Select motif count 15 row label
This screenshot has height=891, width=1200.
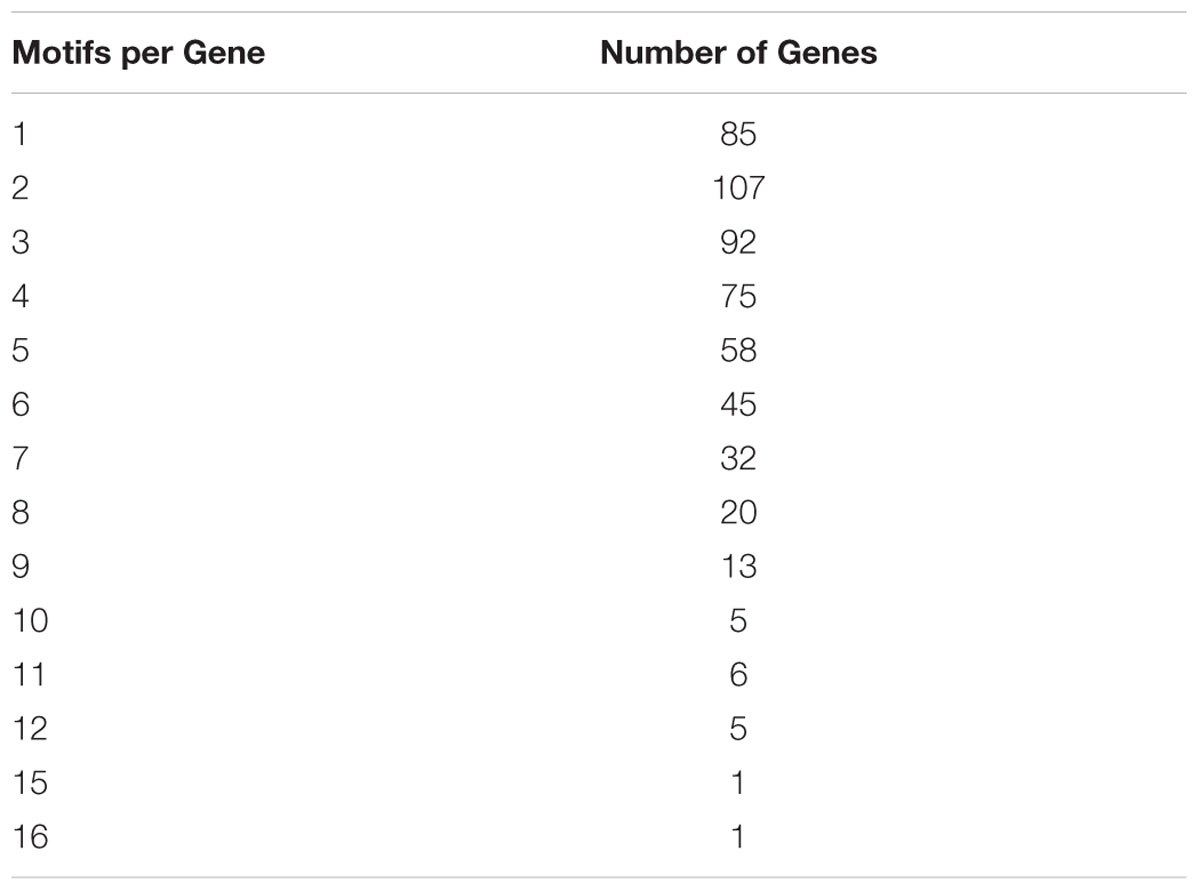pos(30,782)
